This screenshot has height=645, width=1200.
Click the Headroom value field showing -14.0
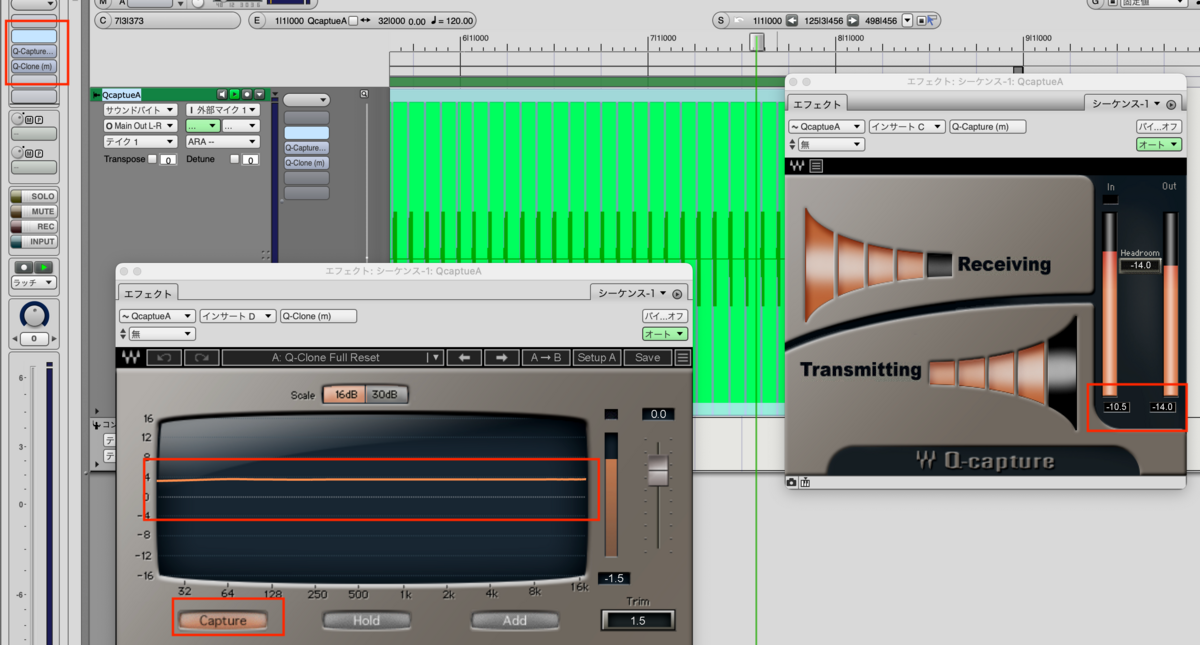click(1140, 265)
